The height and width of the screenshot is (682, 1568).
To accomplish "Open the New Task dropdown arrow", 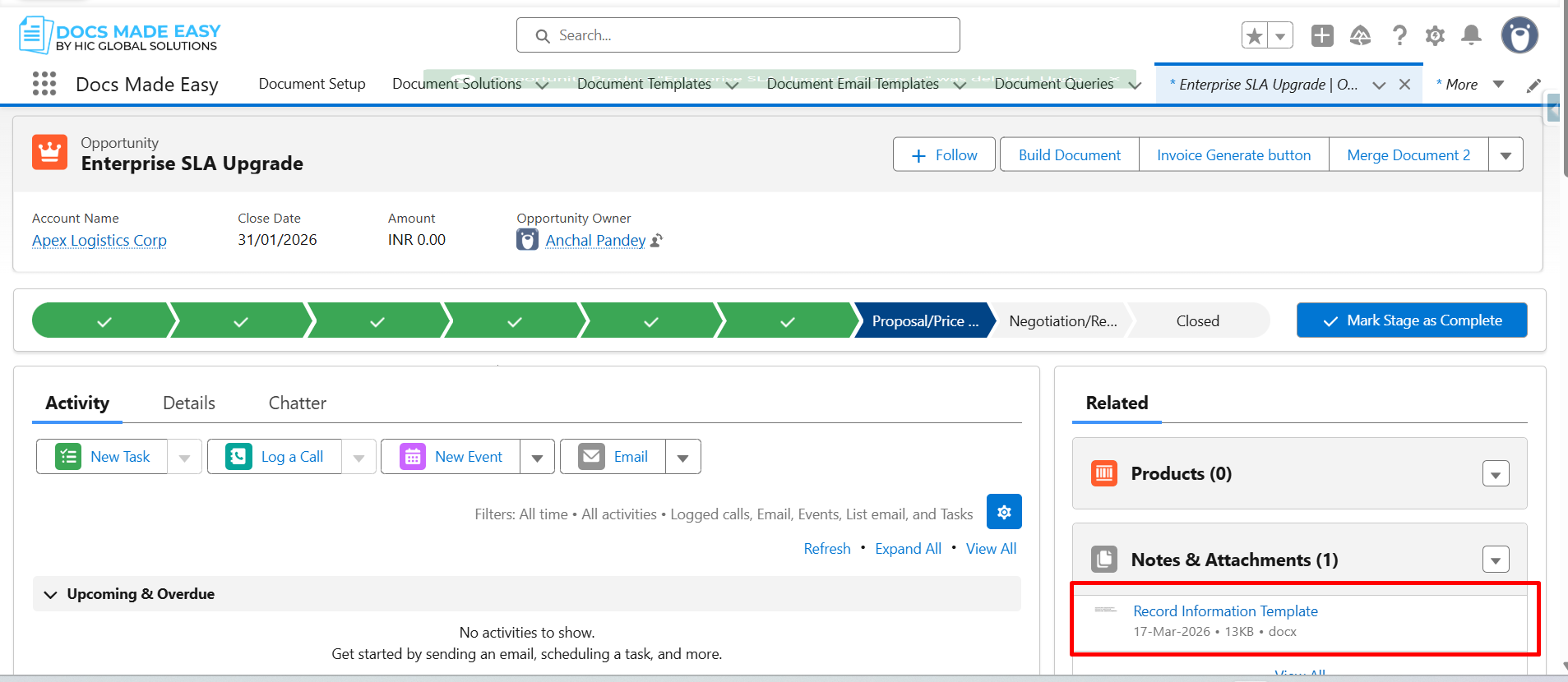I will click(185, 457).
